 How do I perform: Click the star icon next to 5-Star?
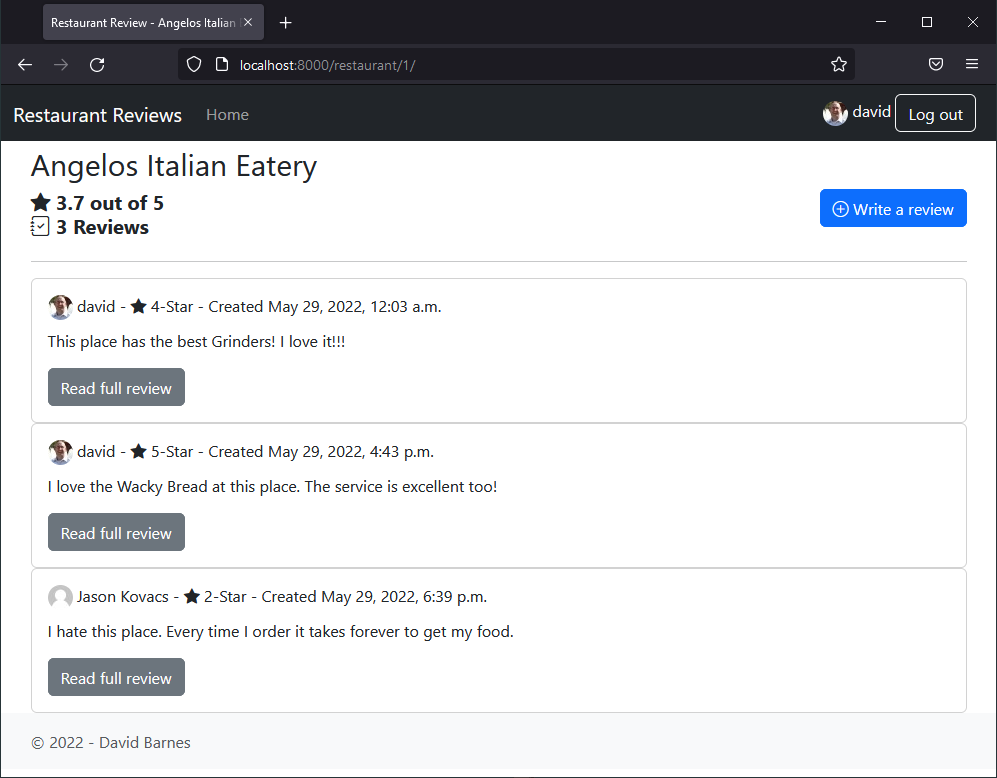coord(138,451)
